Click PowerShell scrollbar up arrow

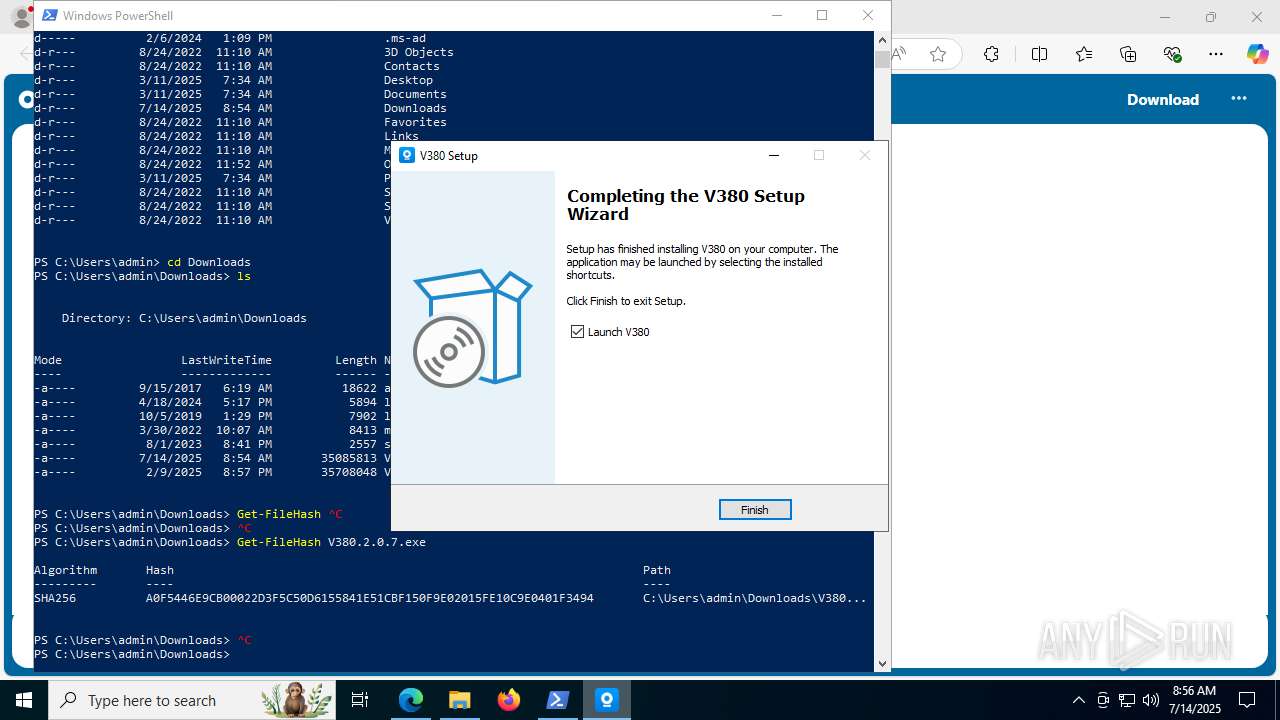pos(882,39)
